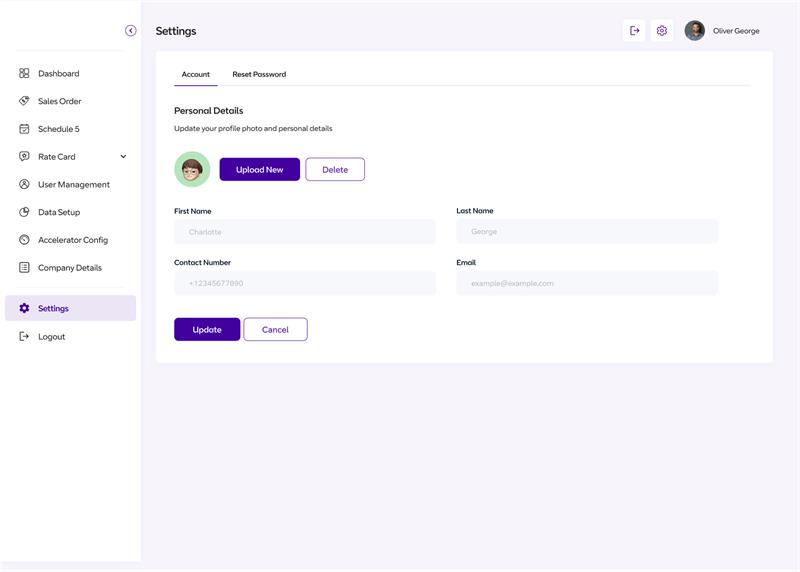Focus the First Name input field
The image size is (800, 572).
305,232
